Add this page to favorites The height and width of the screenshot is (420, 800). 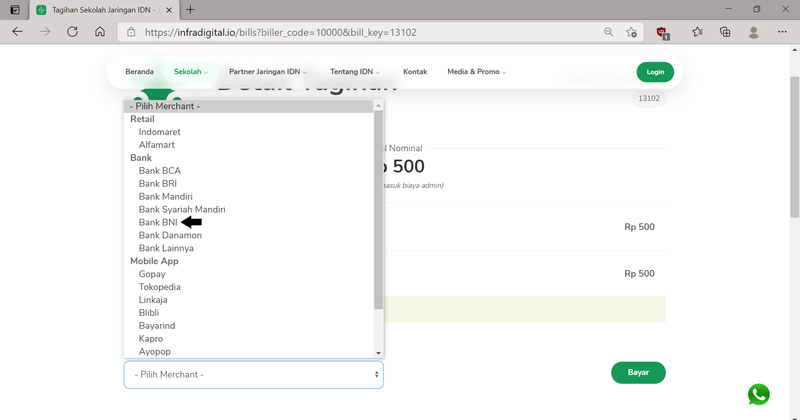pyautogui.click(x=632, y=32)
